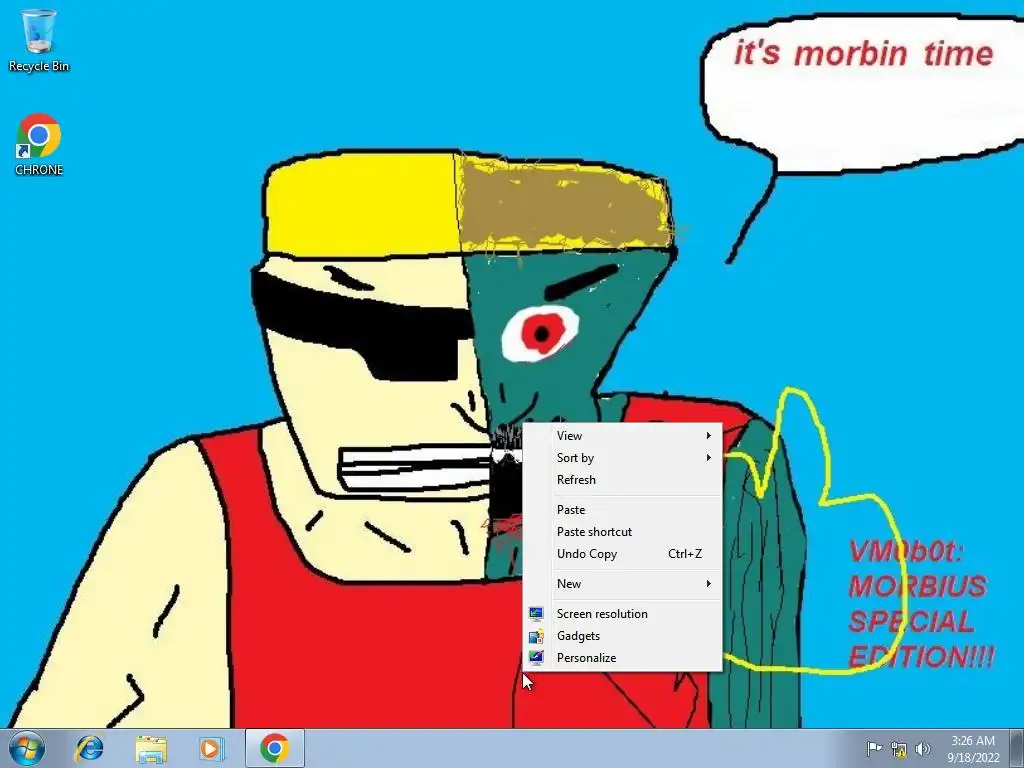Click the Gadgets menu icon
The height and width of the screenshot is (768, 1024).
pos(536,636)
